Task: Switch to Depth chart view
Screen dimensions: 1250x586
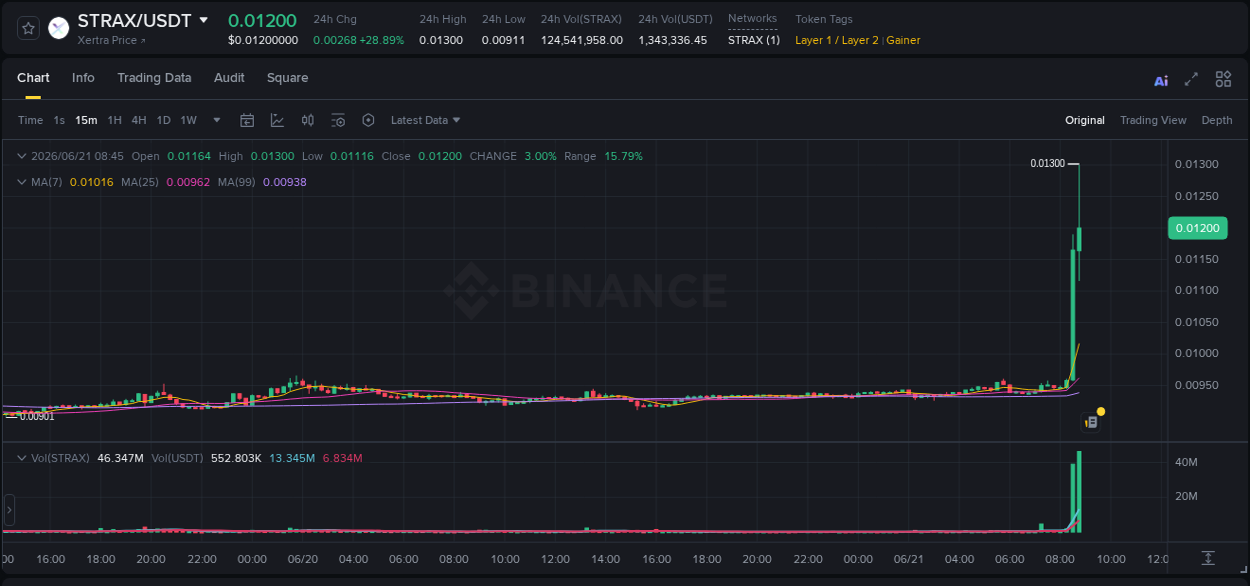Action: click(1217, 120)
